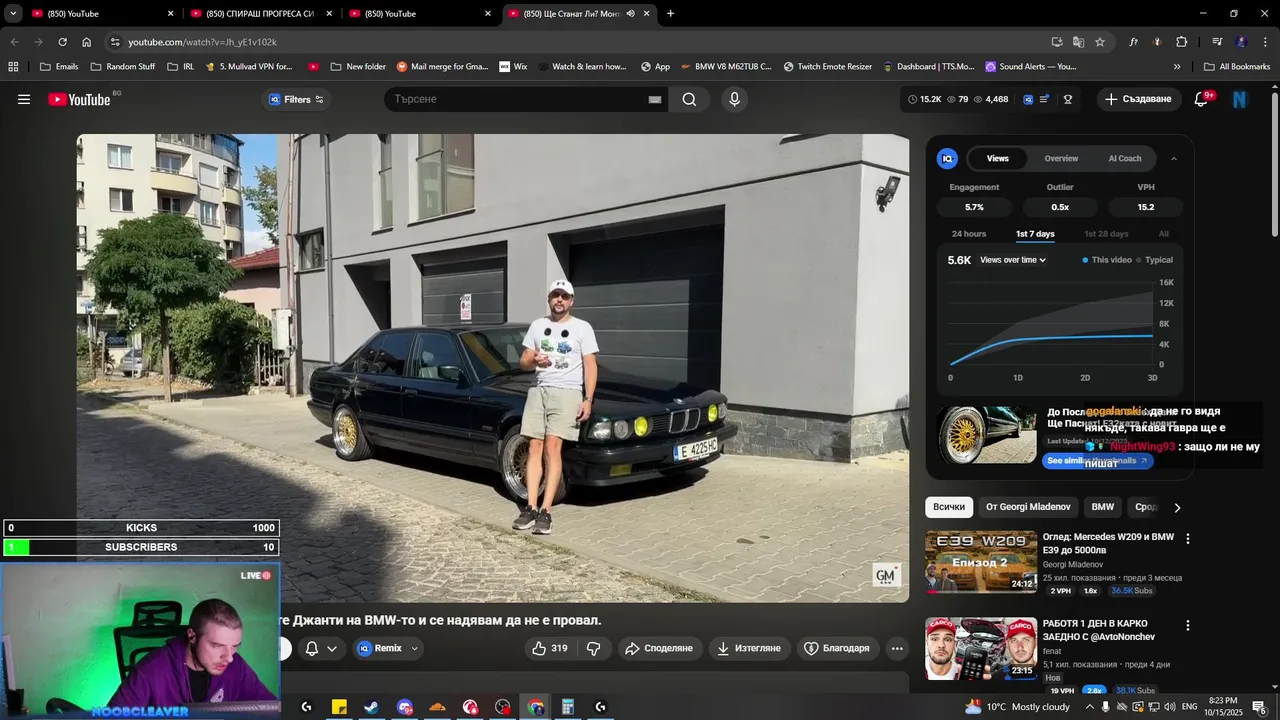1280x720 pixels.
Task: Open Chrome three-dot menu
Action: [1266, 42]
